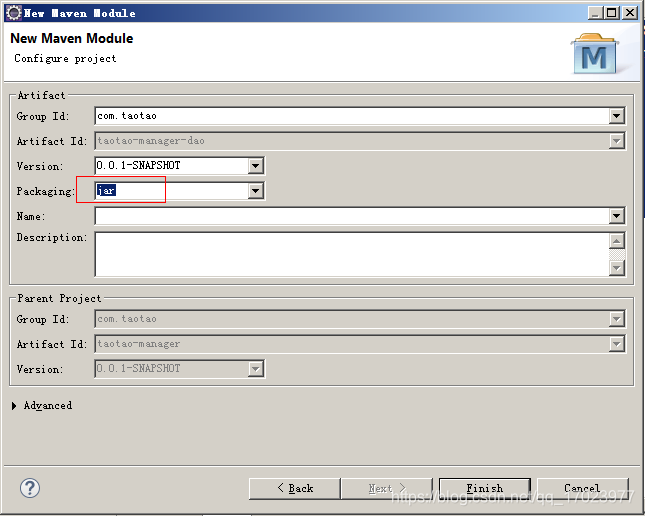Open the Artifact Version dropdown arrow

point(255,166)
